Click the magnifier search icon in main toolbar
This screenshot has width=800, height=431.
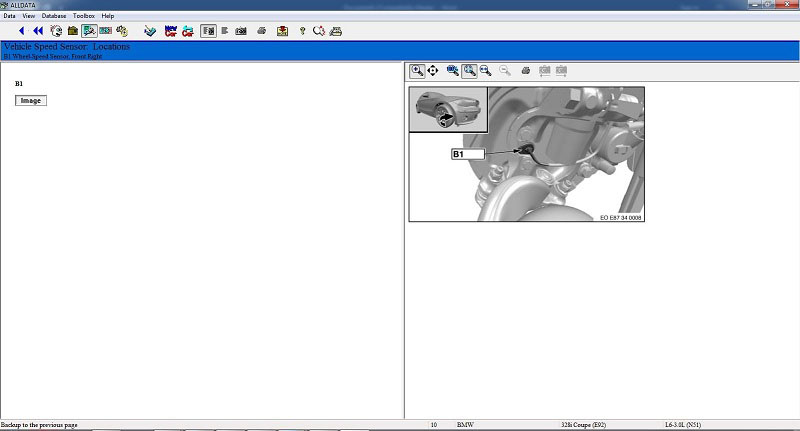(x=319, y=31)
